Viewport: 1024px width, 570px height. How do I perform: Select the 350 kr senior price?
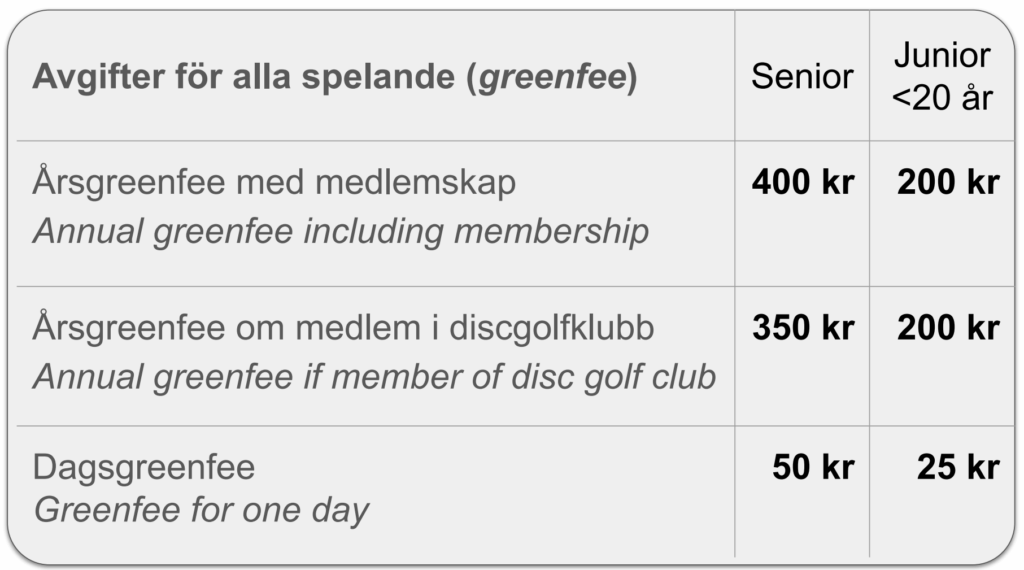click(802, 328)
